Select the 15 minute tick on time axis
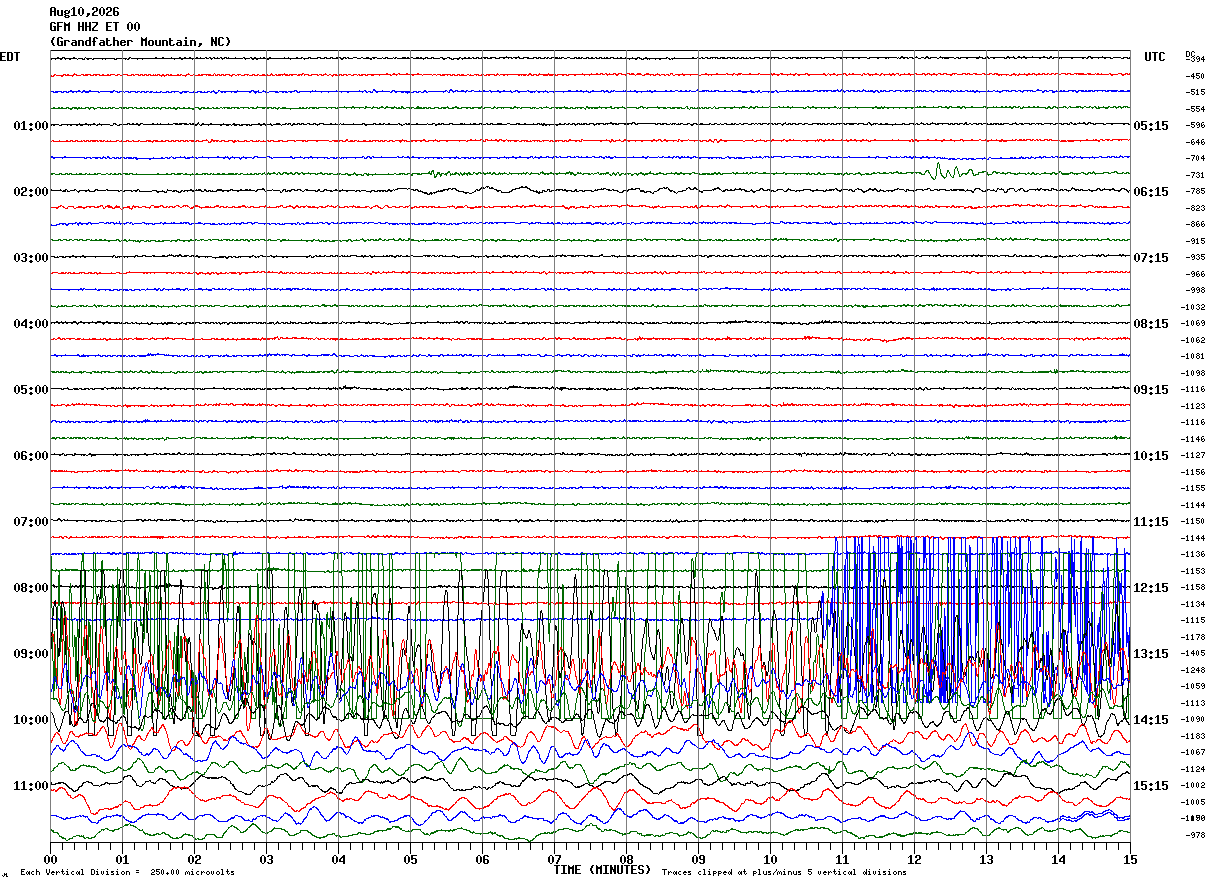The height and width of the screenshot is (886, 1210). [1130, 859]
